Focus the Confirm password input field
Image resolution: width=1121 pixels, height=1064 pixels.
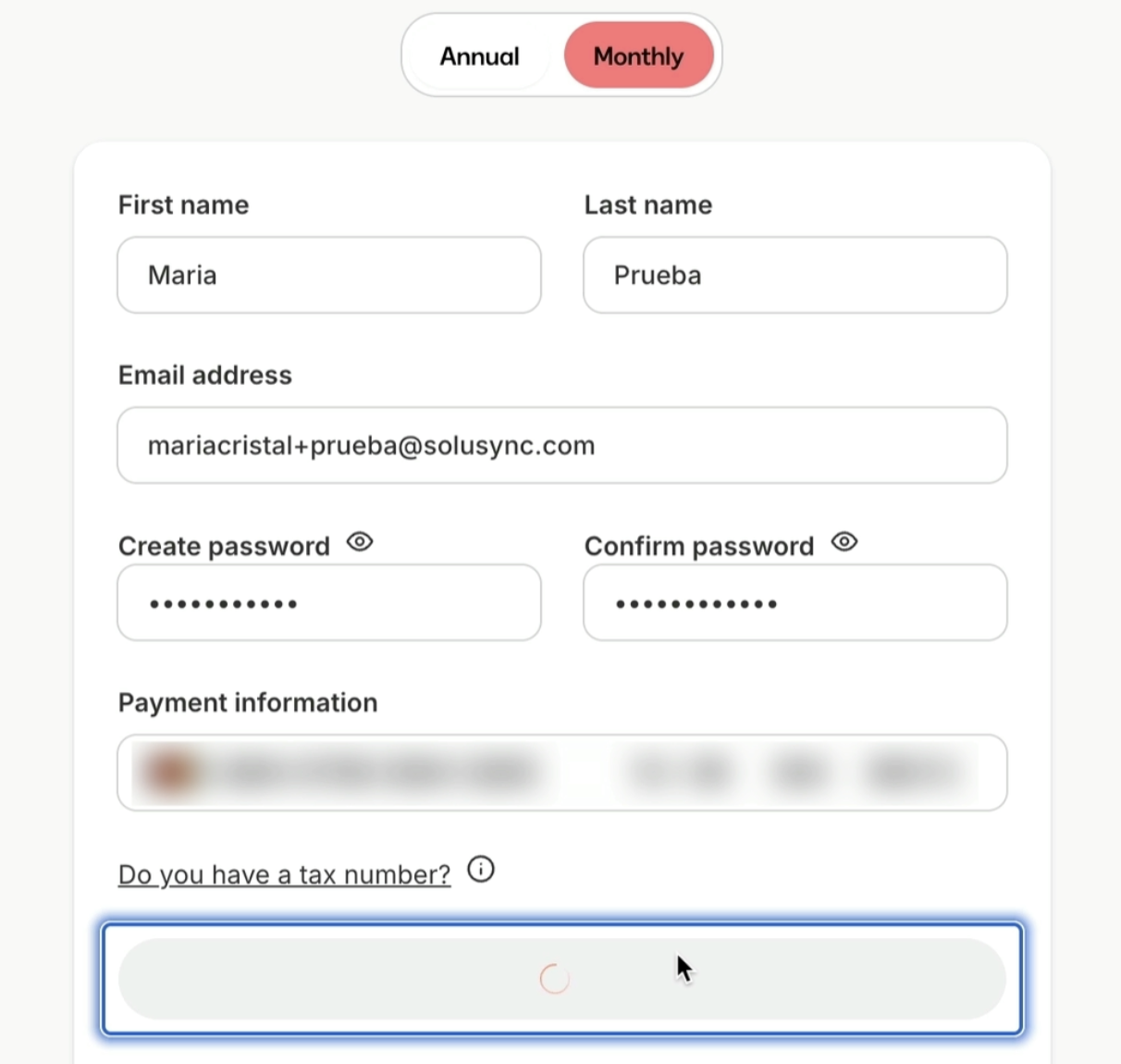point(795,603)
